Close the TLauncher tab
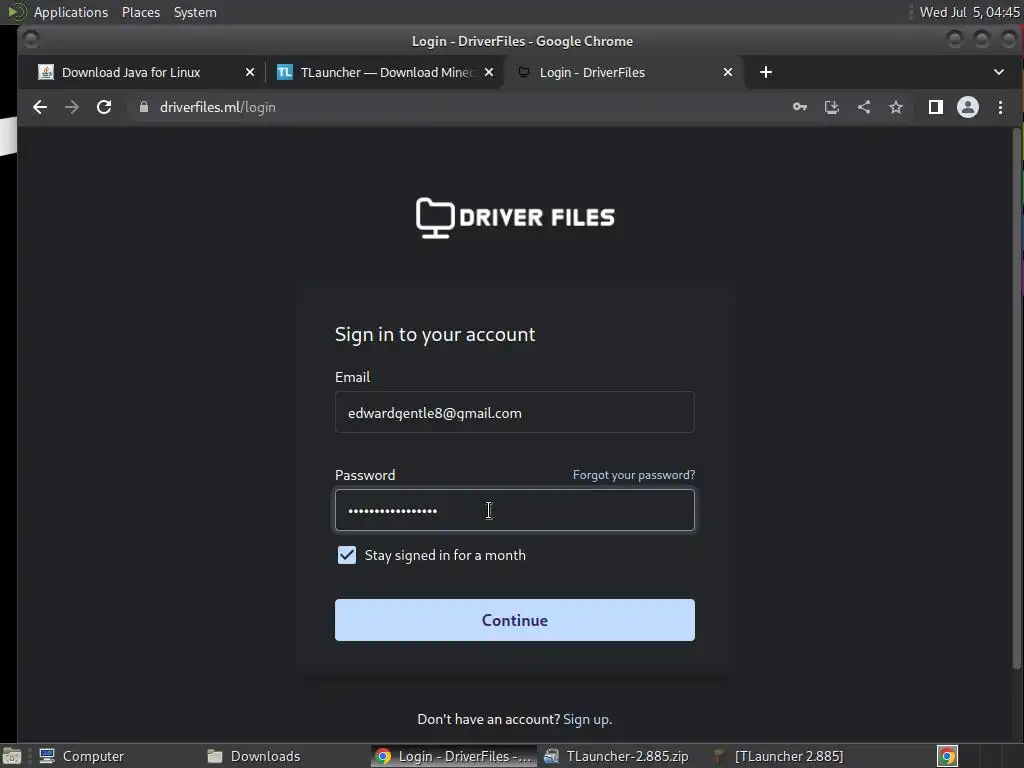This screenshot has width=1024, height=768. coord(488,72)
